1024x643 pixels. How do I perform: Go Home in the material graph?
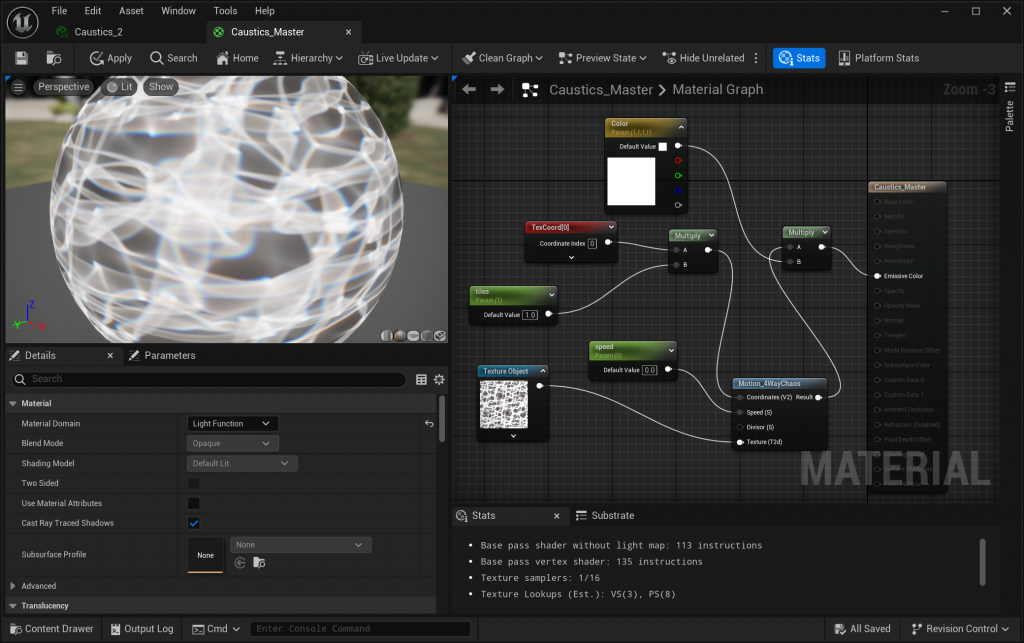coord(237,58)
